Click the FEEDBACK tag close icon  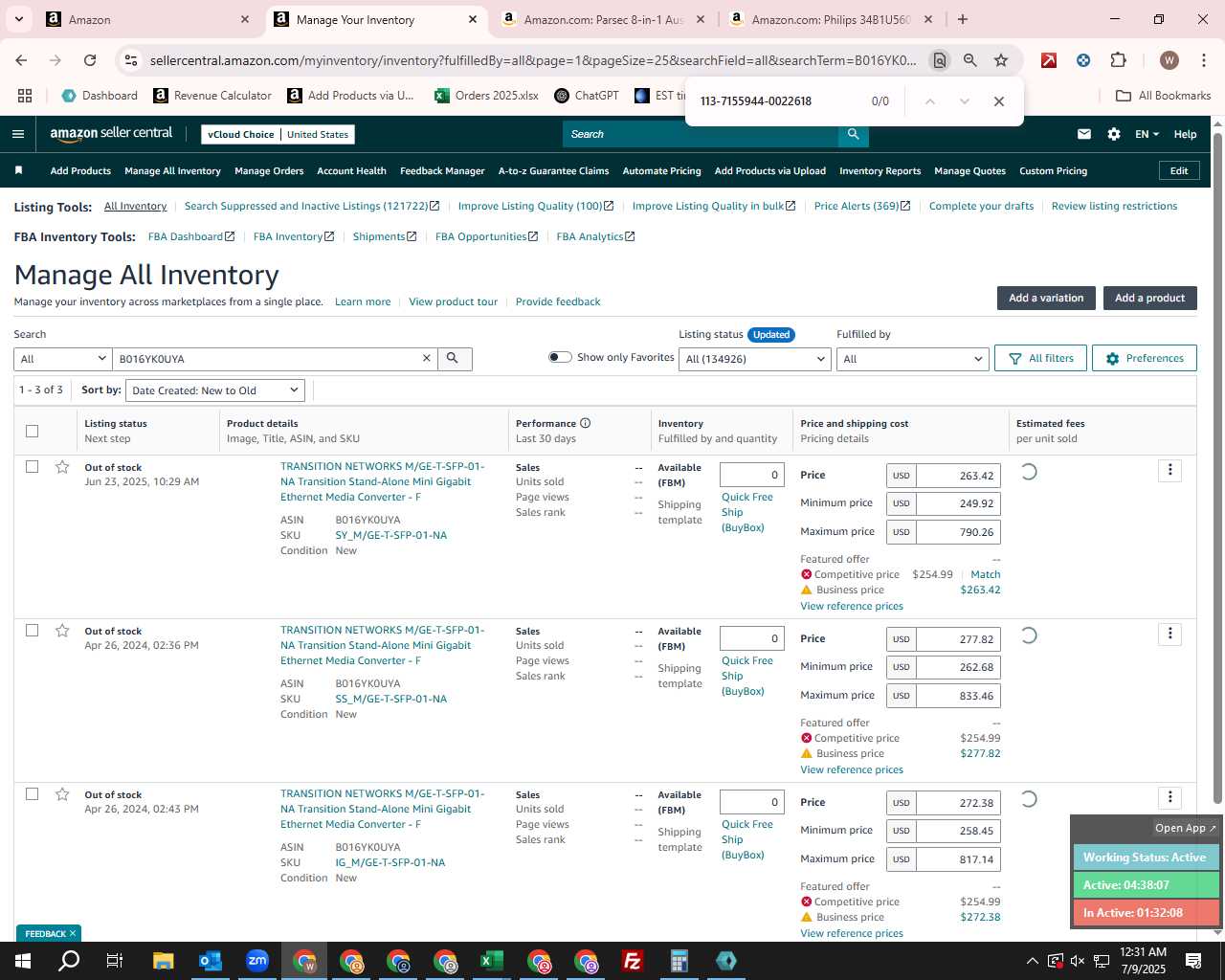coord(73,933)
